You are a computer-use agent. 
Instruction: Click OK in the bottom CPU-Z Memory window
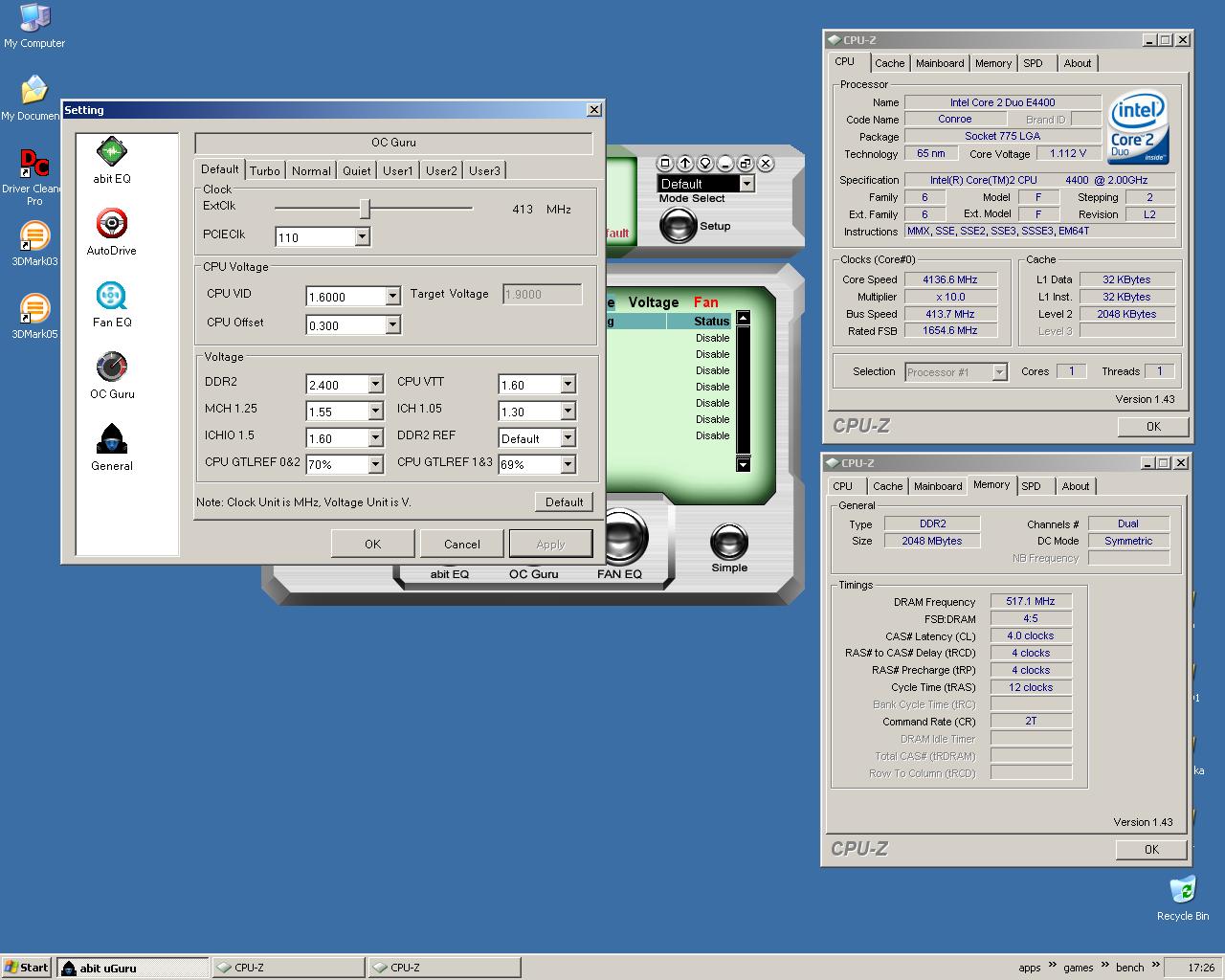1151,850
